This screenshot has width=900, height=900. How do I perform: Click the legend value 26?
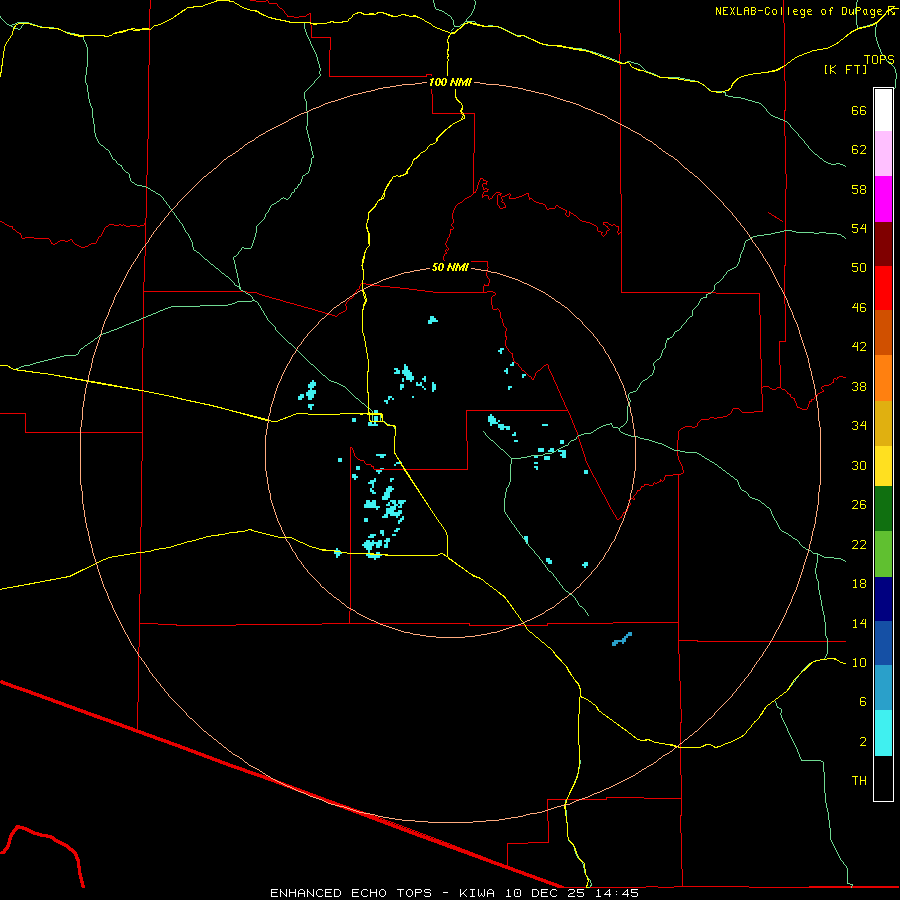pyautogui.click(x=859, y=505)
